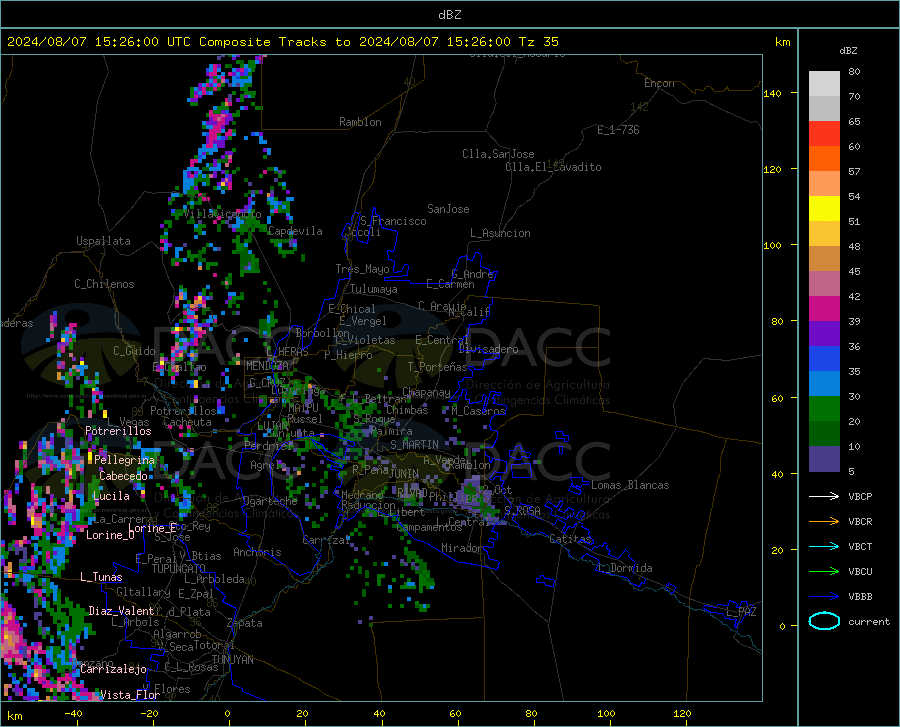Click the Vista_Flor label
Screen dimensions: 900x727
(130, 695)
